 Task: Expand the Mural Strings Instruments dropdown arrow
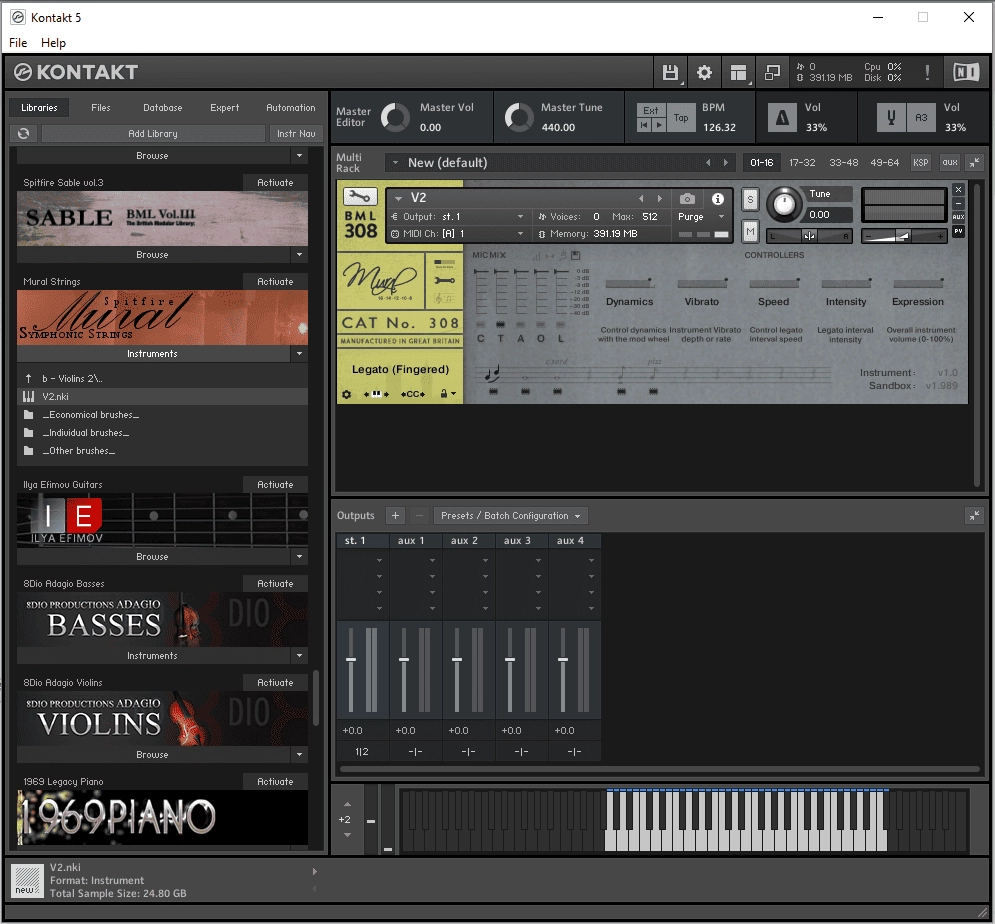tap(300, 353)
